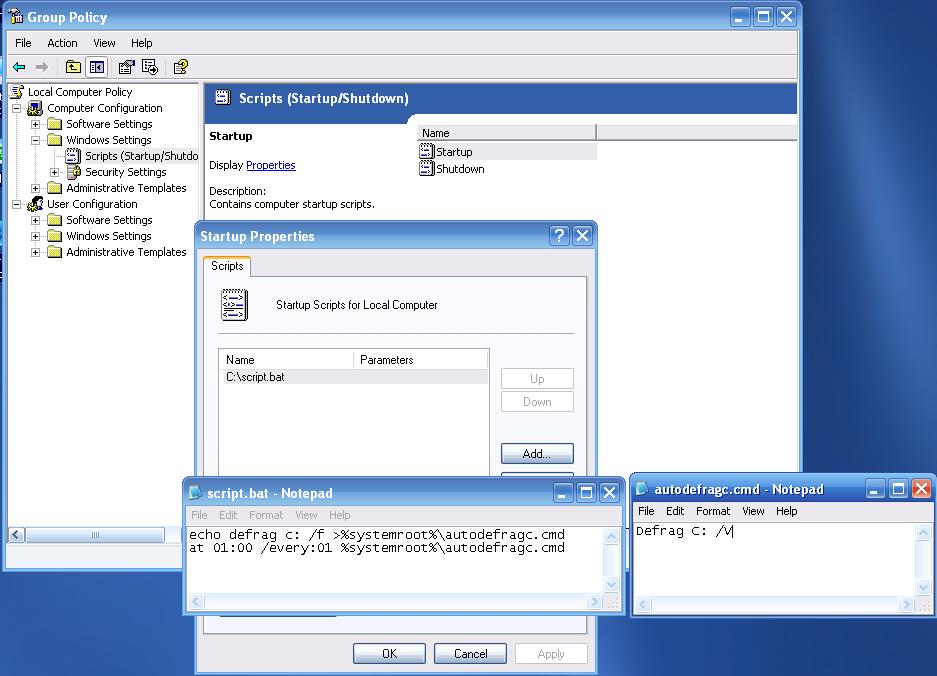Image resolution: width=937 pixels, height=676 pixels.
Task: Click the Forward arrow in Group Policy toolbar
Action: 42,67
